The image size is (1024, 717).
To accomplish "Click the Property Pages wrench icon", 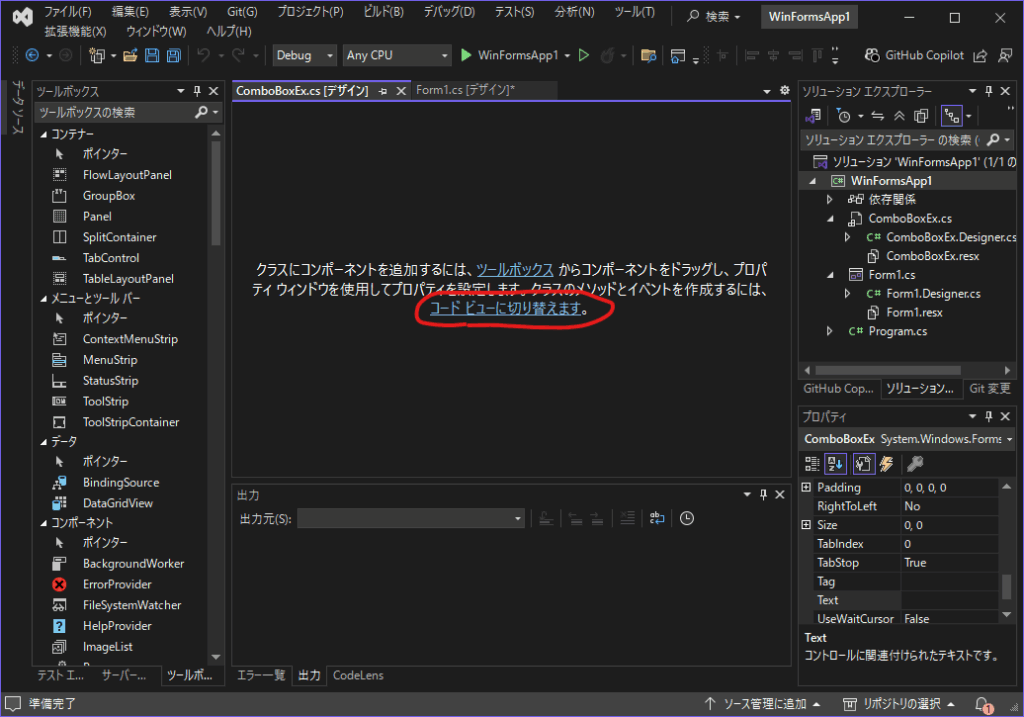I will (913, 463).
